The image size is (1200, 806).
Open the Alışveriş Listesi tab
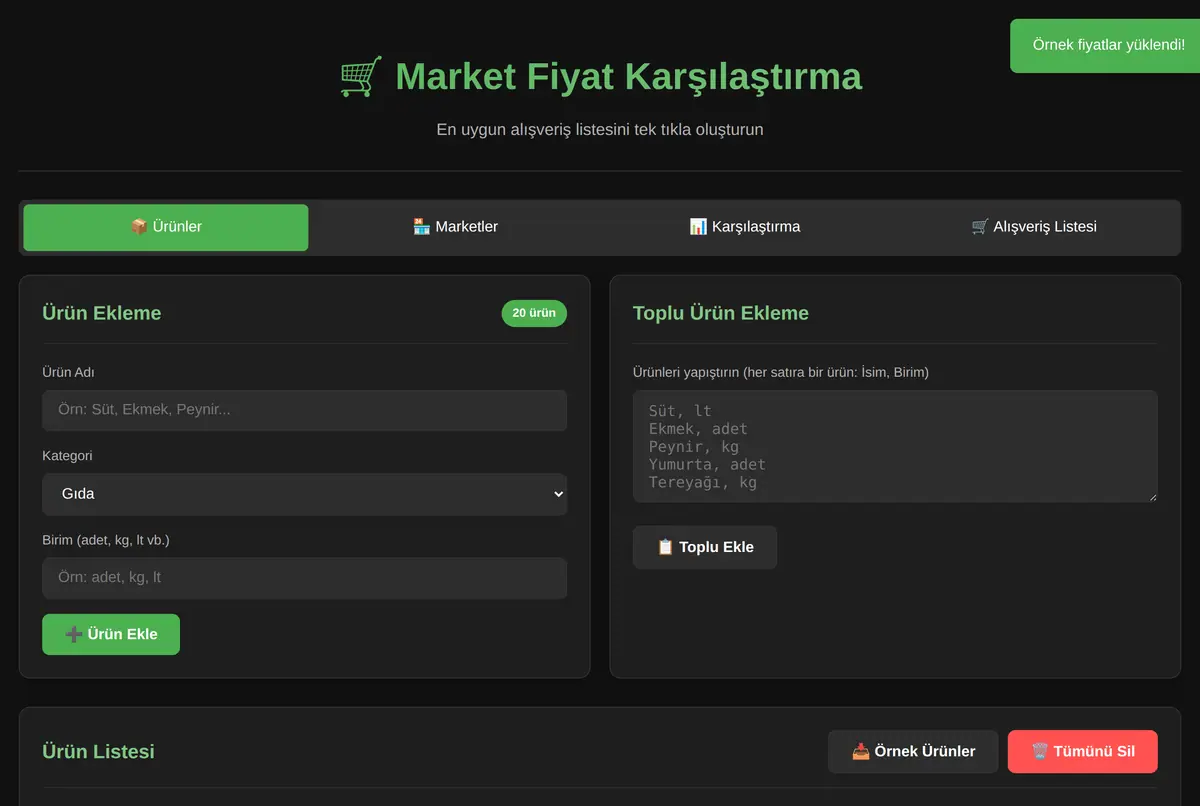pyautogui.click(x=1034, y=227)
